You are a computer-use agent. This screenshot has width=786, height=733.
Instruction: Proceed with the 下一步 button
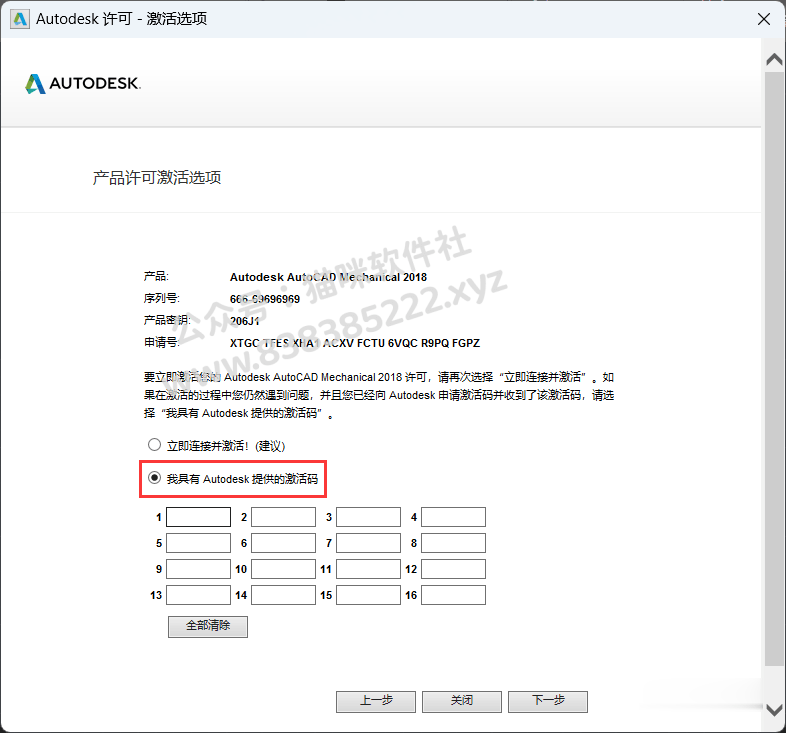[548, 701]
